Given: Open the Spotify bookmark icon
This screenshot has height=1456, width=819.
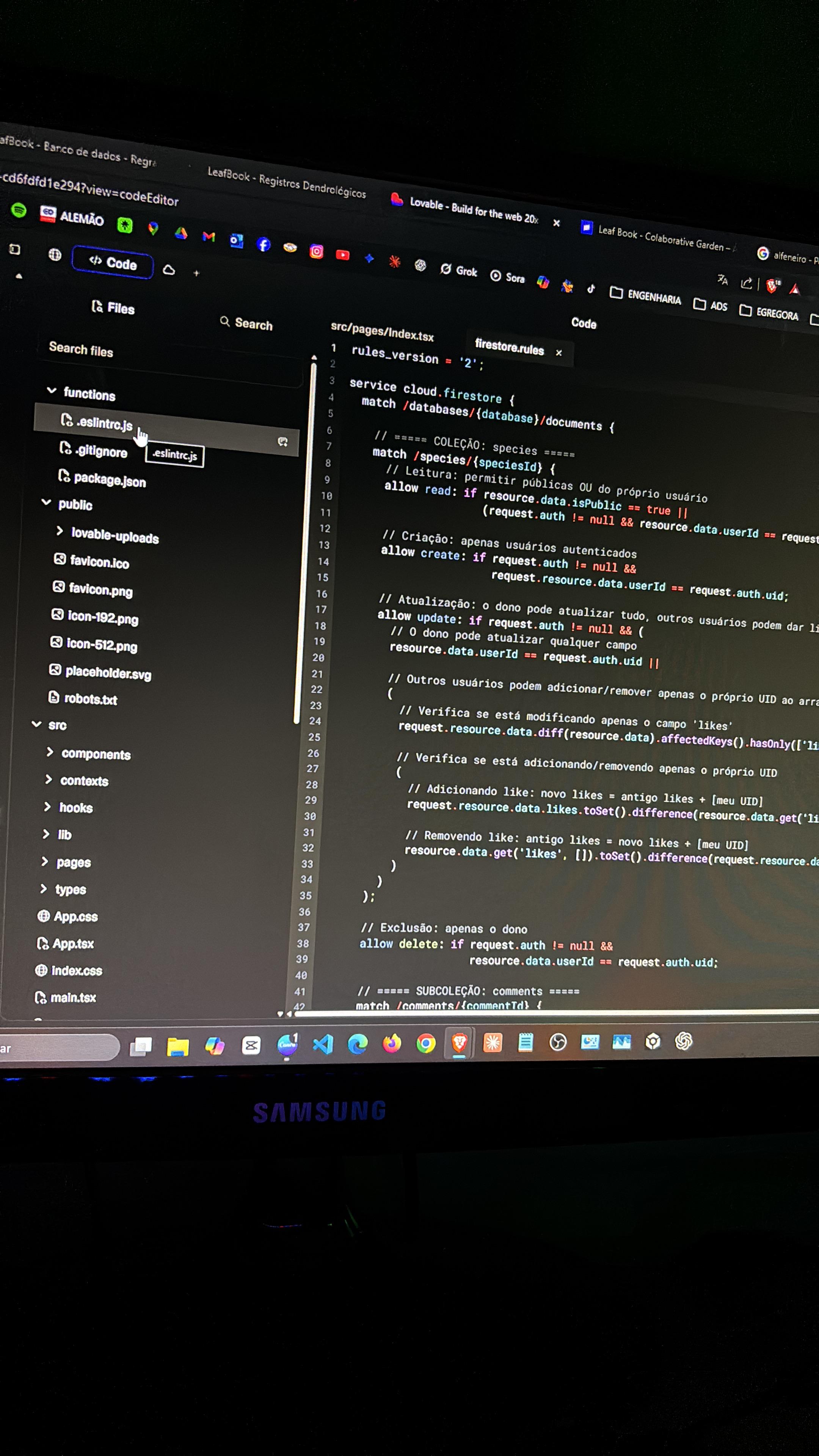Looking at the screenshot, I should pos(19,210).
